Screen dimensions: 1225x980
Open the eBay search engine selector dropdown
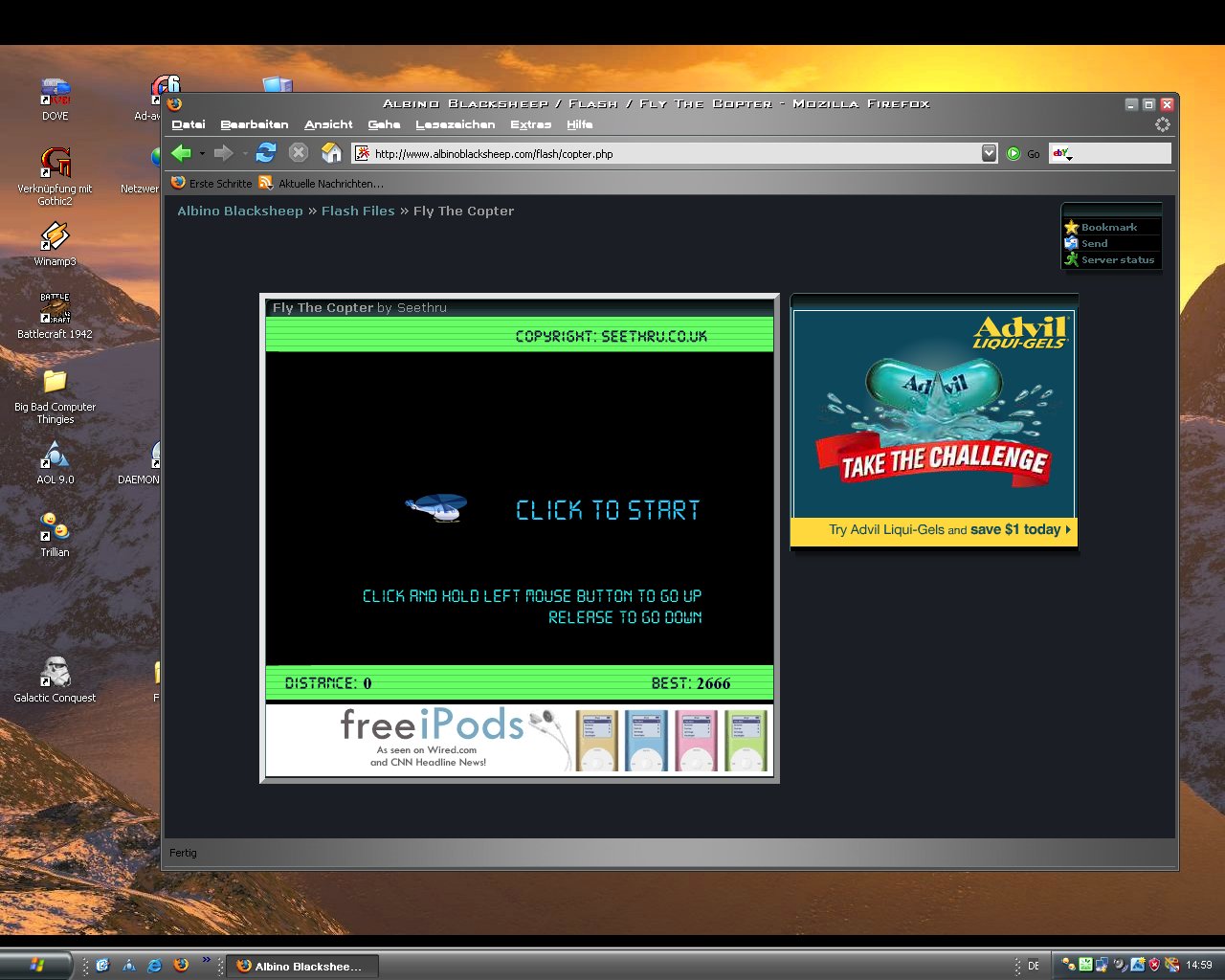tap(1062, 154)
